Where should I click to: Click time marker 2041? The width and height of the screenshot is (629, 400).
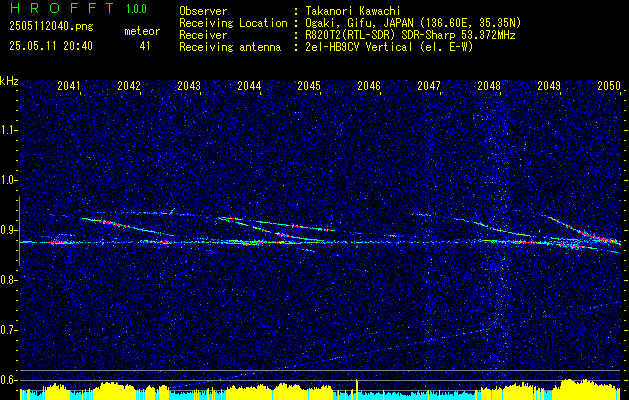point(69,85)
